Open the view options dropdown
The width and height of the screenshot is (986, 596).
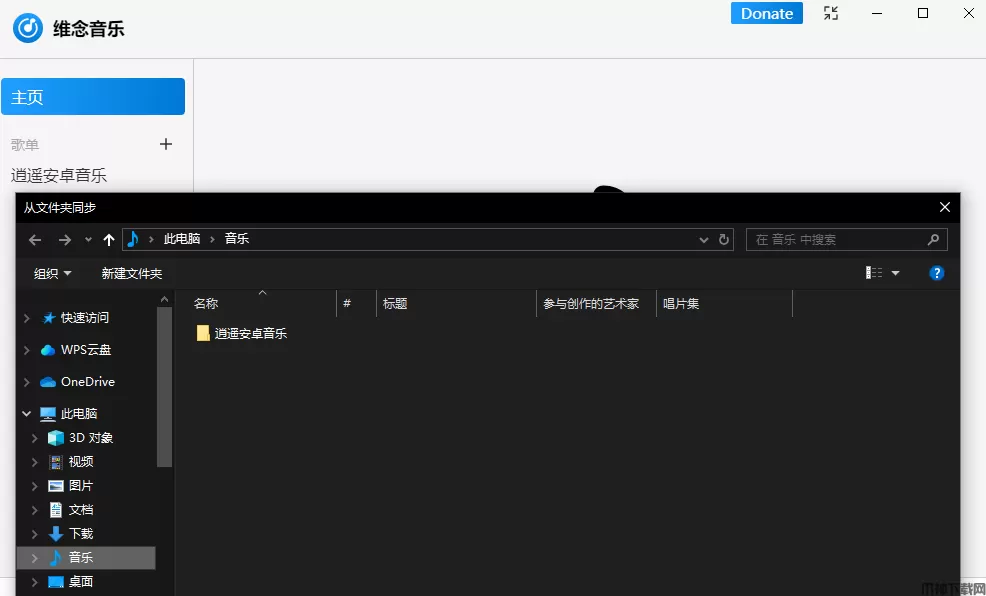(x=895, y=273)
